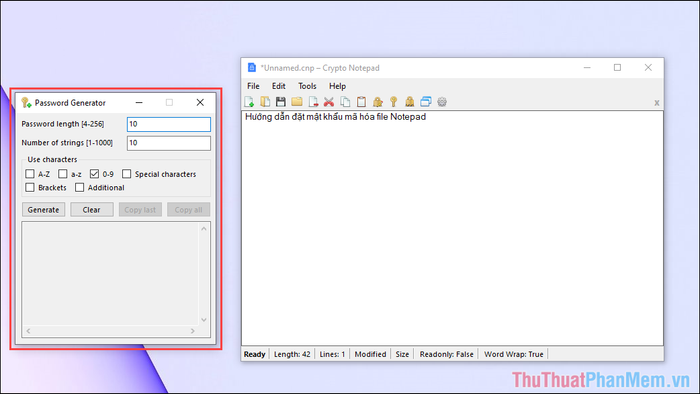700x394 pixels.
Task: Click the blue stacked windows icon in toolbar
Action: tap(426, 102)
